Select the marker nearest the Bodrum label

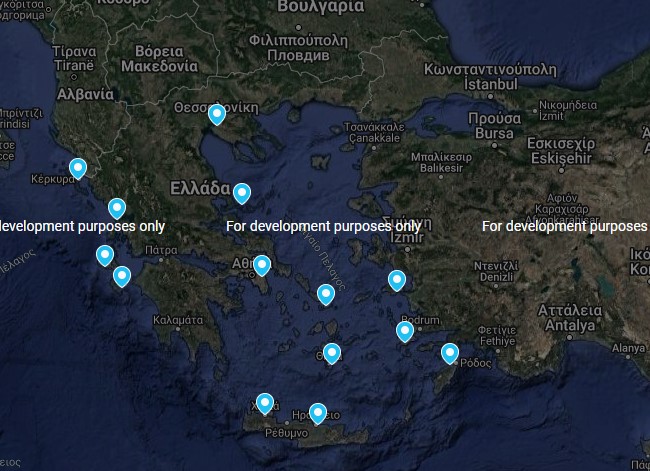coord(404,331)
